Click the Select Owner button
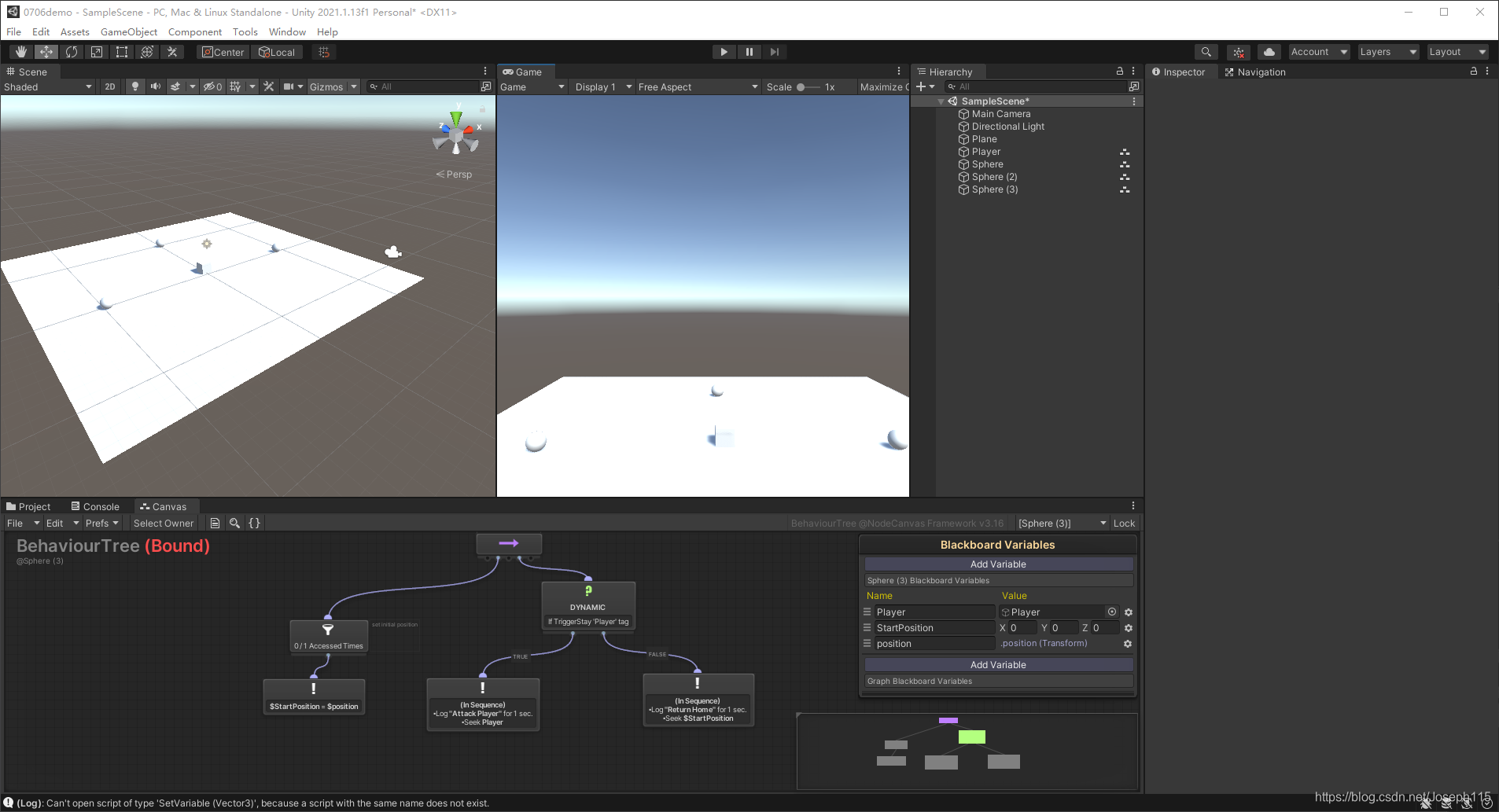1499x812 pixels. 163,523
